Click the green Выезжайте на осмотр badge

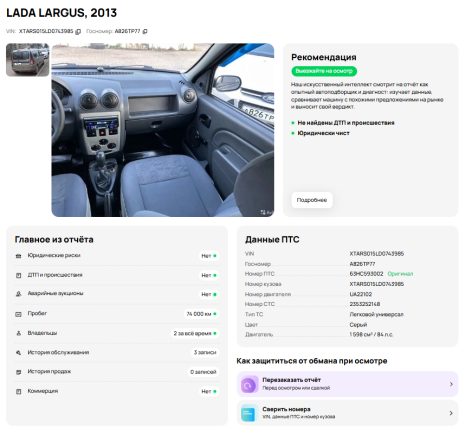[x=324, y=71]
